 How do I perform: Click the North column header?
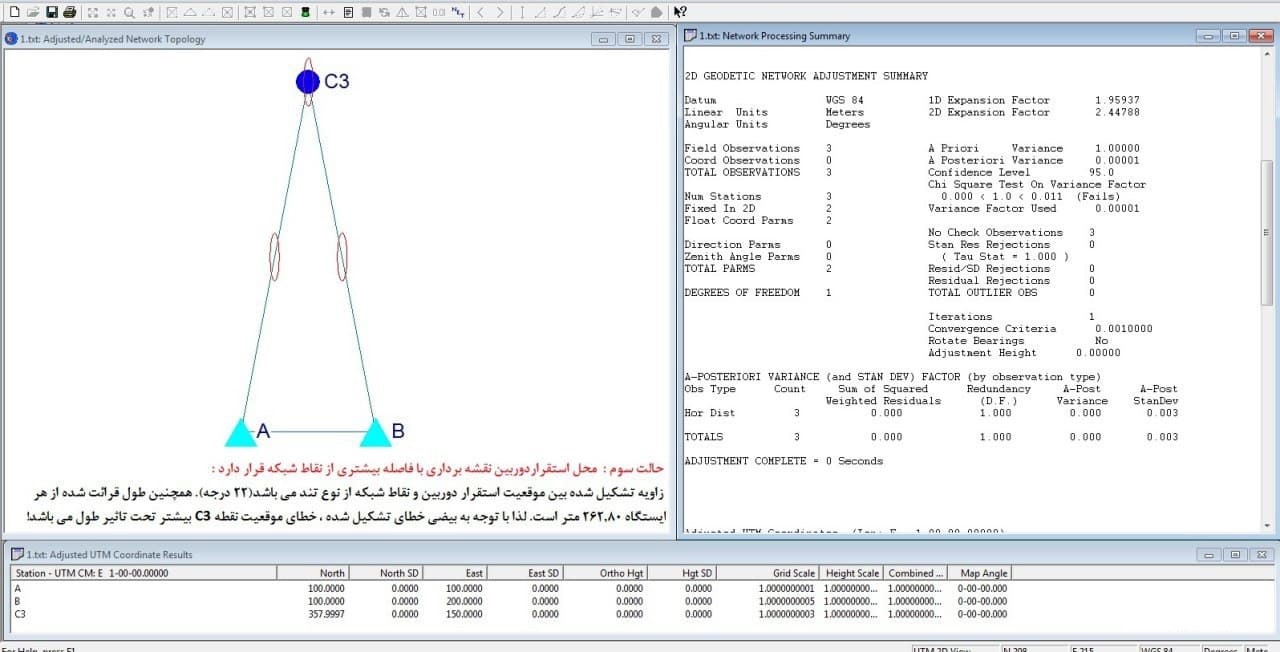332,573
